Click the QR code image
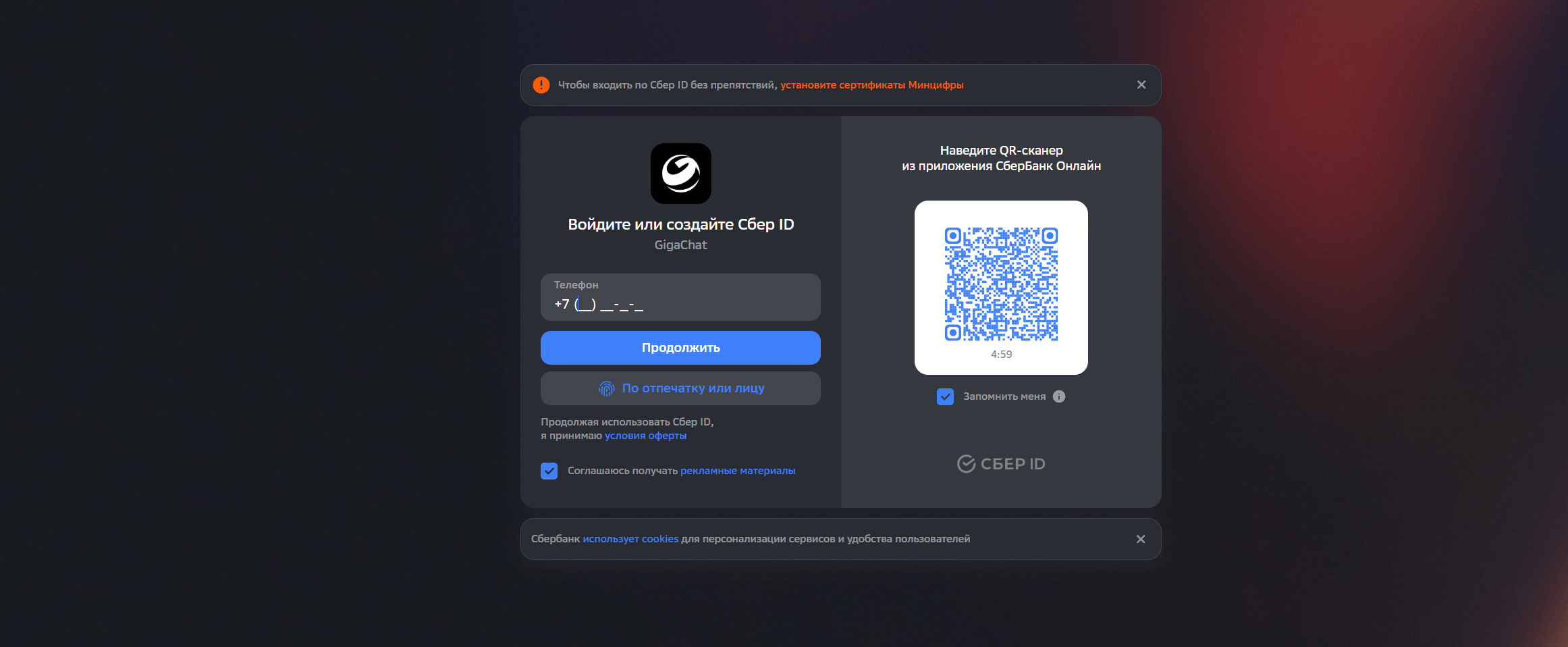 pyautogui.click(x=1001, y=284)
